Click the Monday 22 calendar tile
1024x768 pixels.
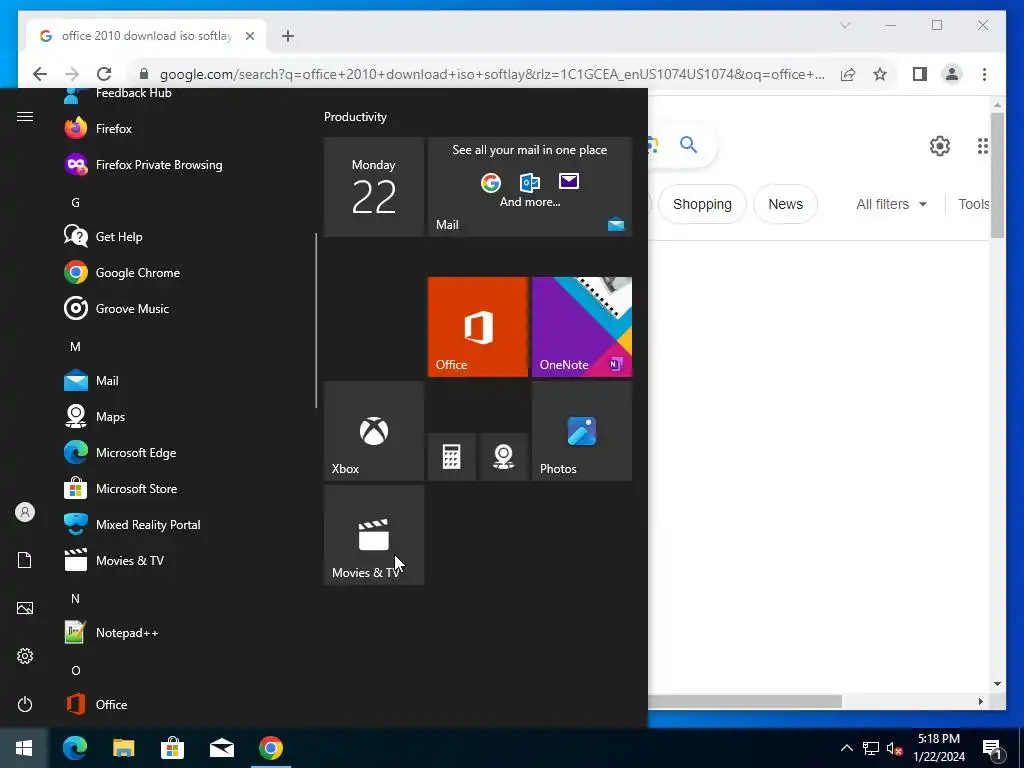(x=374, y=187)
